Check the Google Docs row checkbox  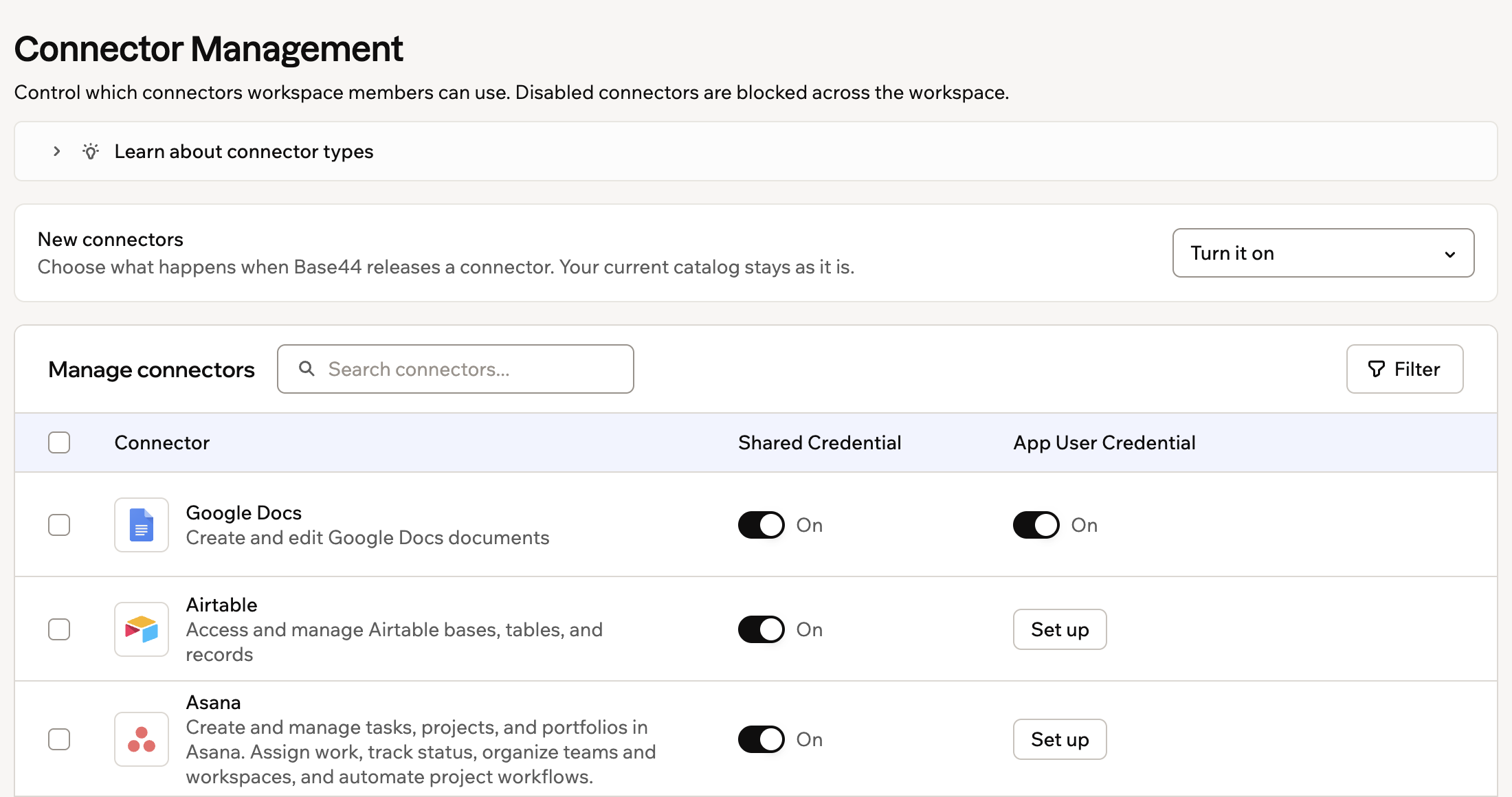(59, 525)
